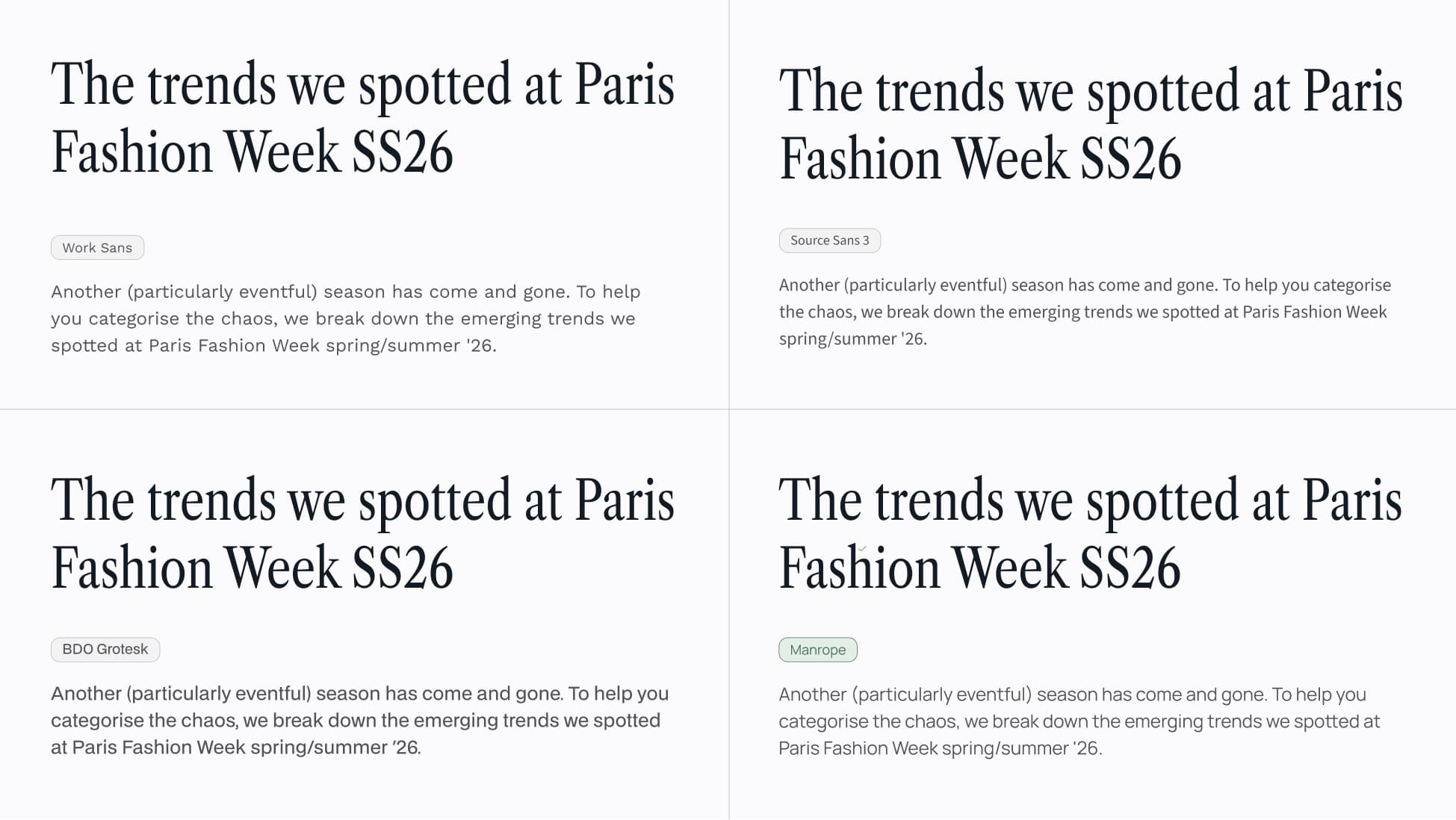The width and height of the screenshot is (1456, 820).
Task: Select the Manrope label pill
Action: [818, 650]
